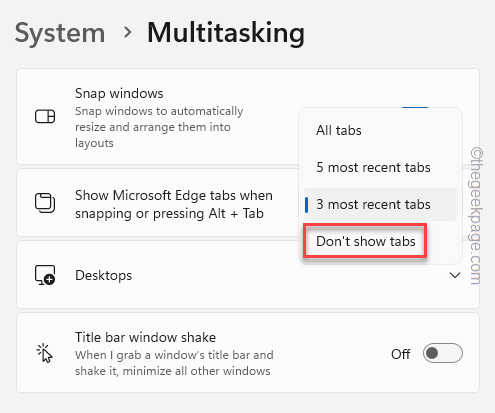Viewport: 495px width, 413px height.
Task: Click the Microsoft Edge tabs overlapping-windows icon
Action: click(45, 203)
